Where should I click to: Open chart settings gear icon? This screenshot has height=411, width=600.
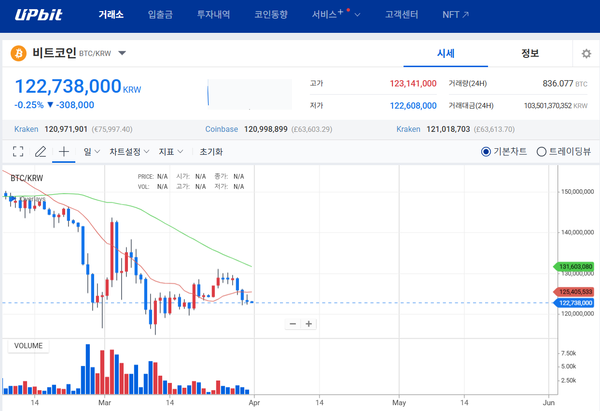586,54
